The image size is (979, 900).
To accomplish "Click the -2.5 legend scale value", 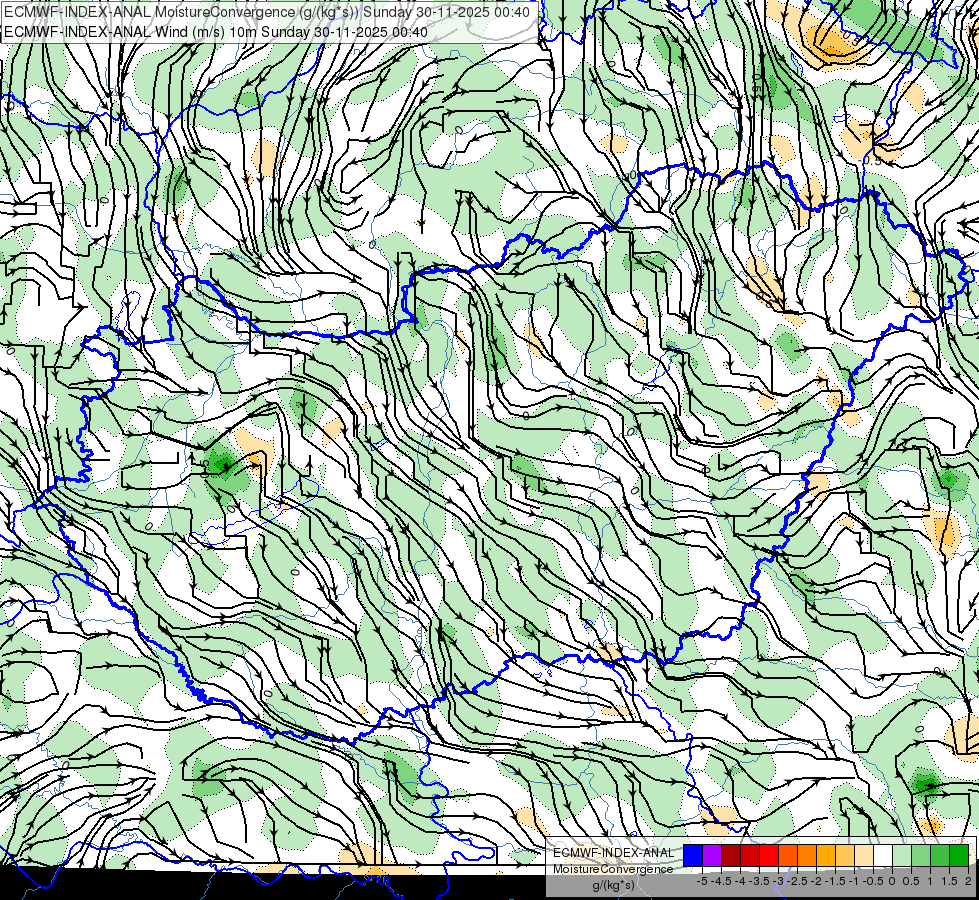I will pyautogui.click(x=797, y=881).
